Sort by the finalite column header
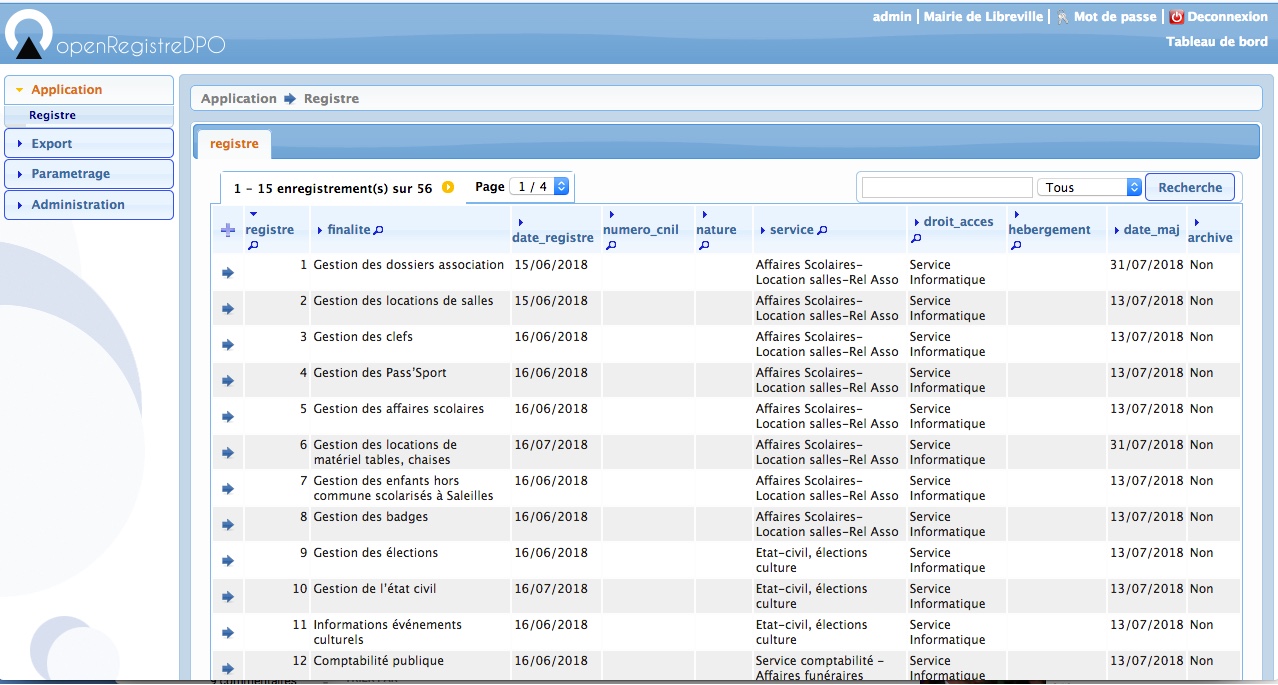Image resolution: width=1278 pixels, height=685 pixels. pyautogui.click(x=348, y=230)
